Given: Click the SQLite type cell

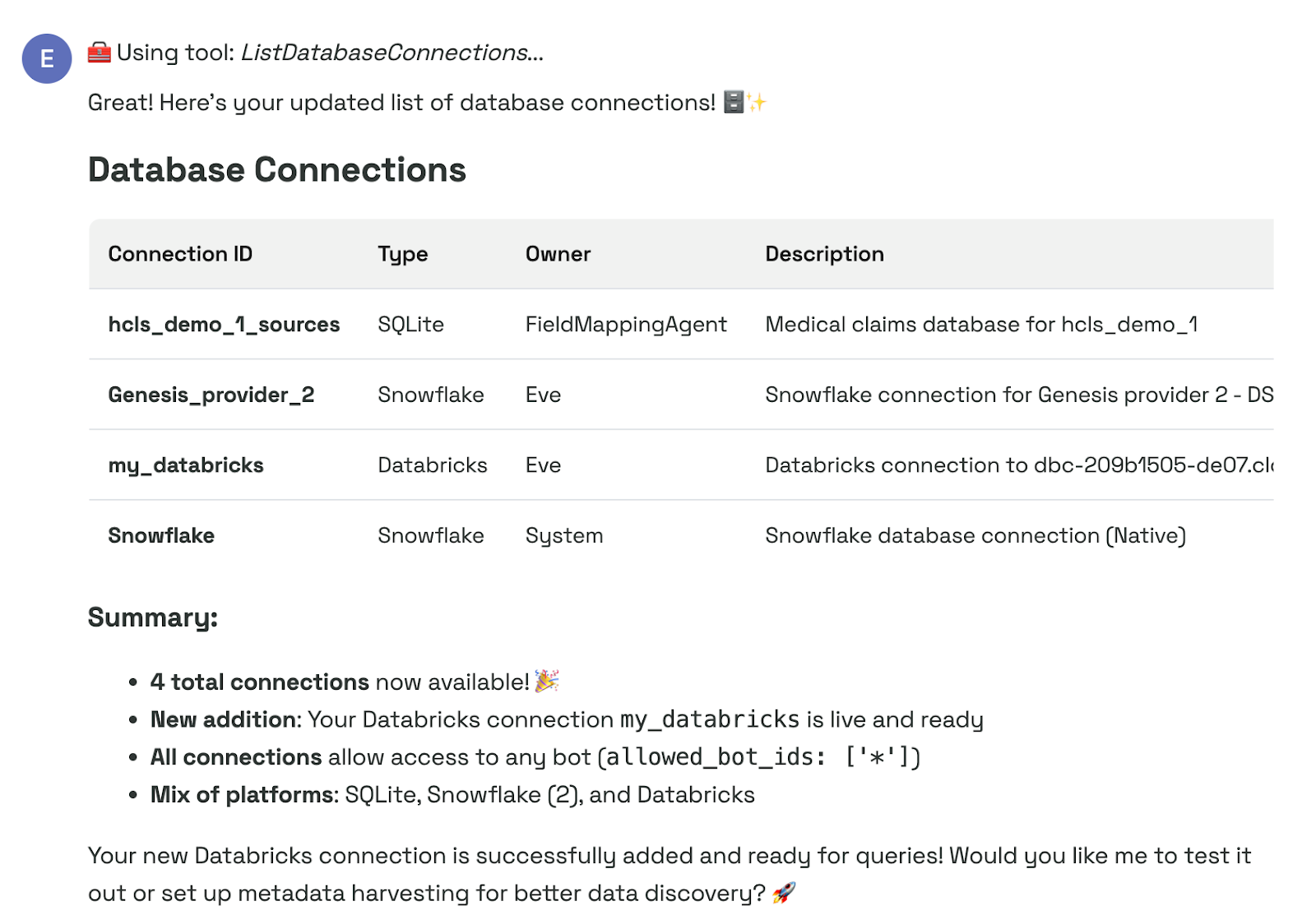Looking at the screenshot, I should pyautogui.click(x=410, y=325).
